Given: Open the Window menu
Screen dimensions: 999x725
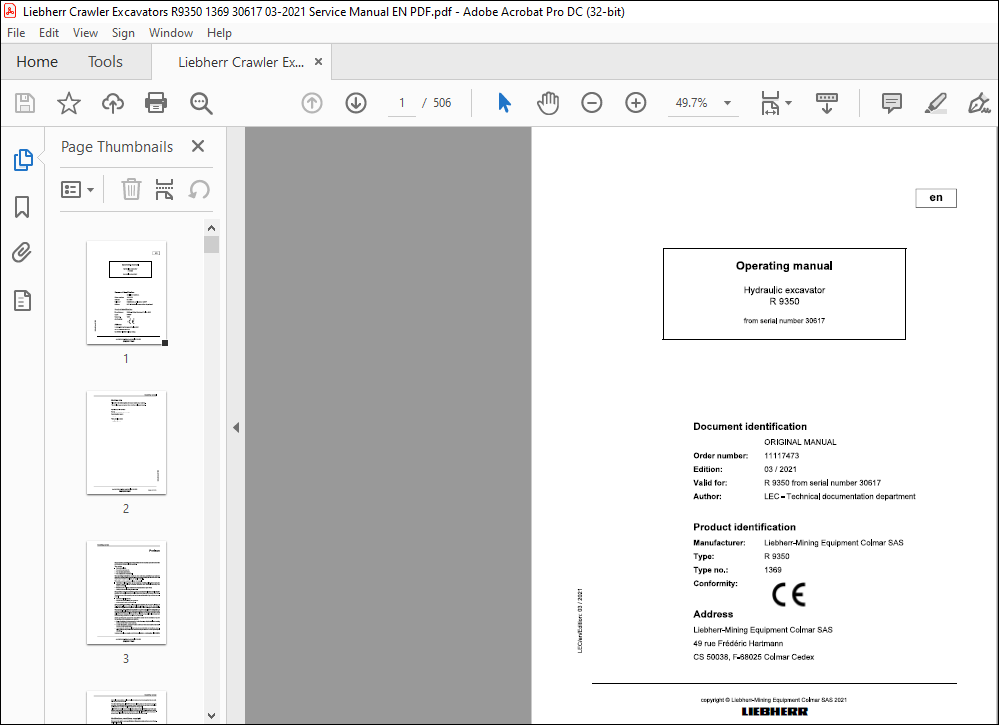Looking at the screenshot, I should point(171,32).
